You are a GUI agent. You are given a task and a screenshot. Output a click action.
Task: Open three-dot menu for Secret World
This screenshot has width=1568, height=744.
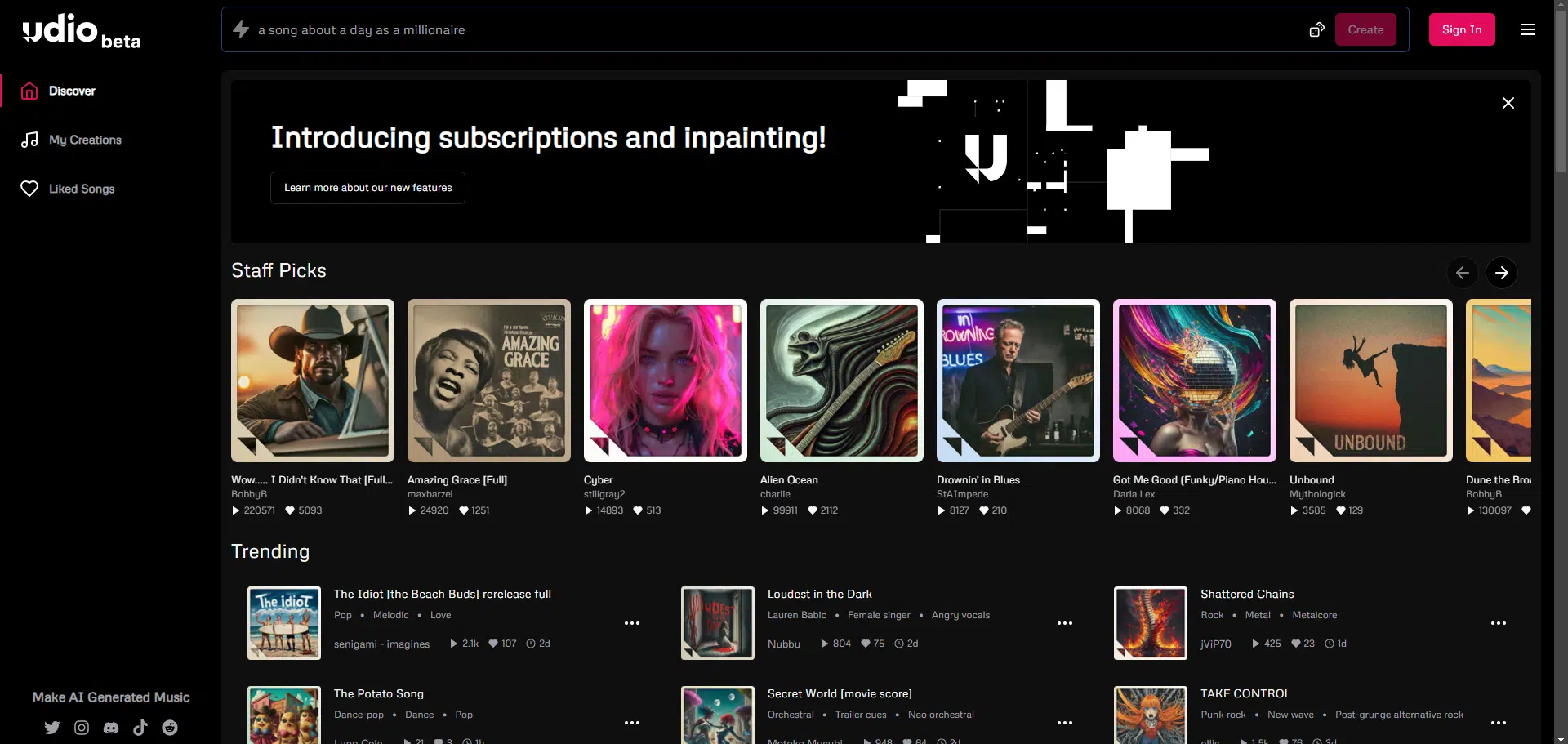(1065, 723)
